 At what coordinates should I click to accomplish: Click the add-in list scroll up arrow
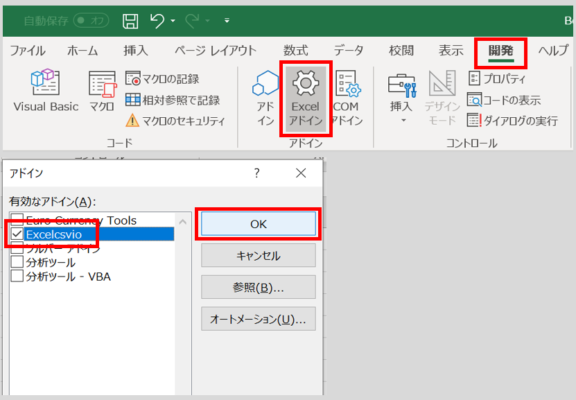coord(183,221)
